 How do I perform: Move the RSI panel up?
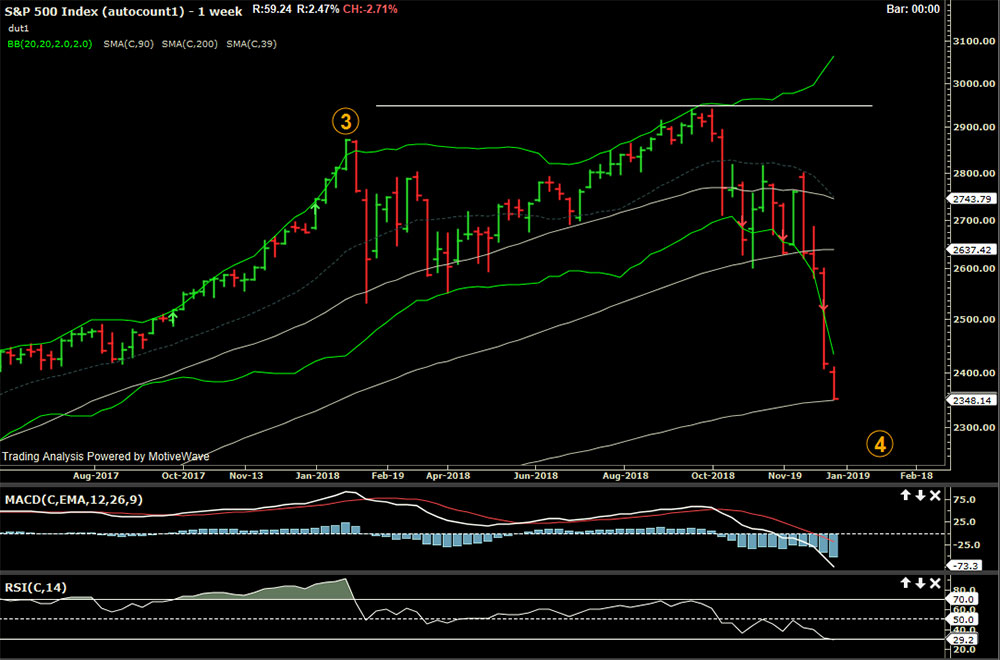coord(905,582)
